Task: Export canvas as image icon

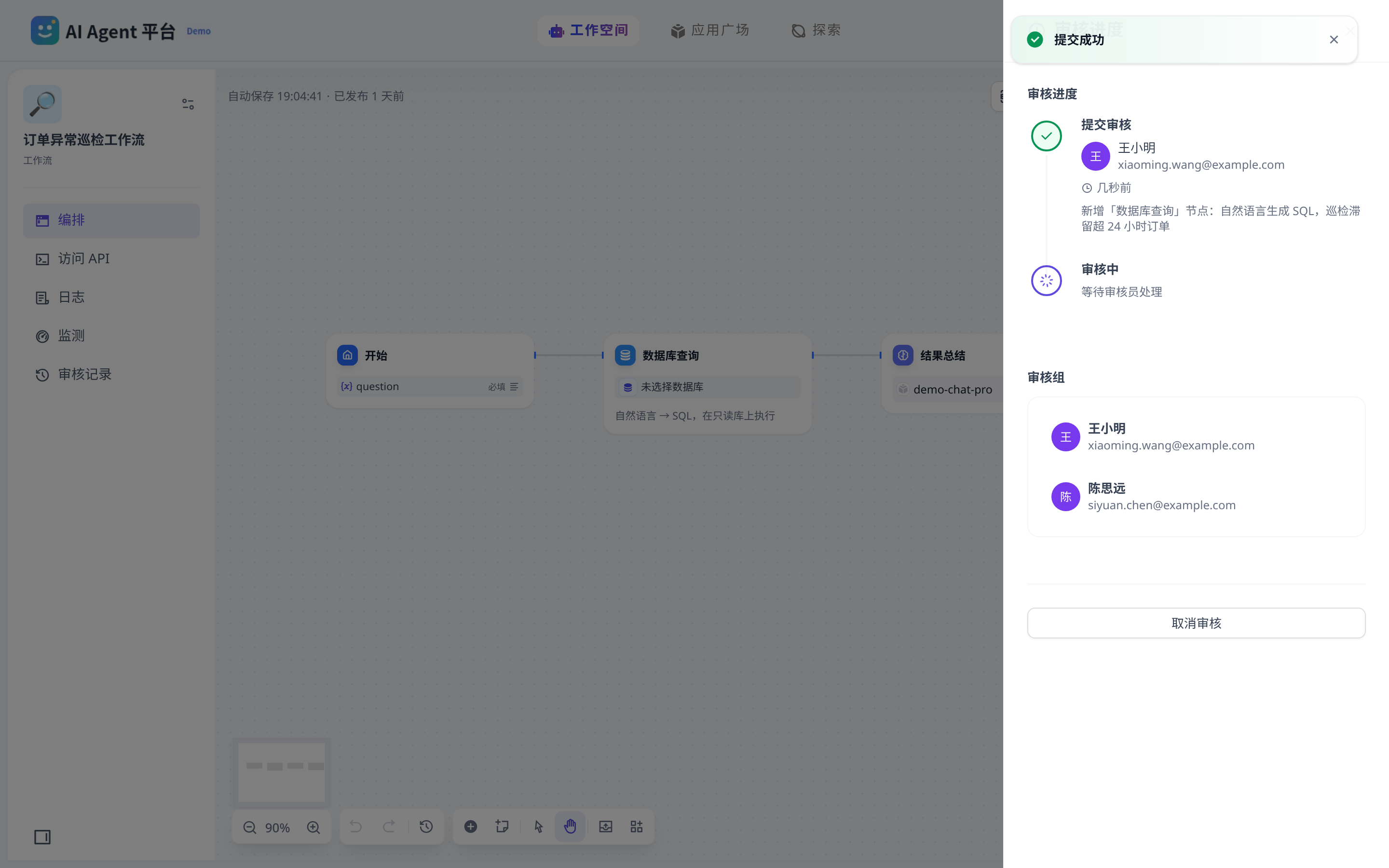Action: (x=606, y=827)
